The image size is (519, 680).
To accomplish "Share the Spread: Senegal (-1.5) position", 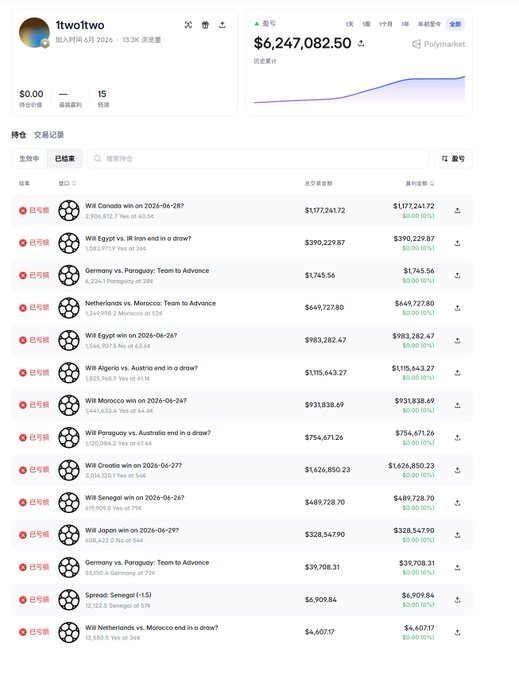I will (x=457, y=600).
